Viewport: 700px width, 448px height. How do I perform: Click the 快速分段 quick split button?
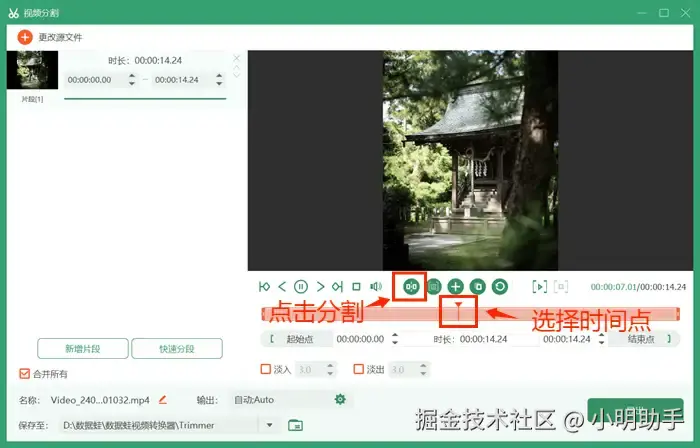177,348
